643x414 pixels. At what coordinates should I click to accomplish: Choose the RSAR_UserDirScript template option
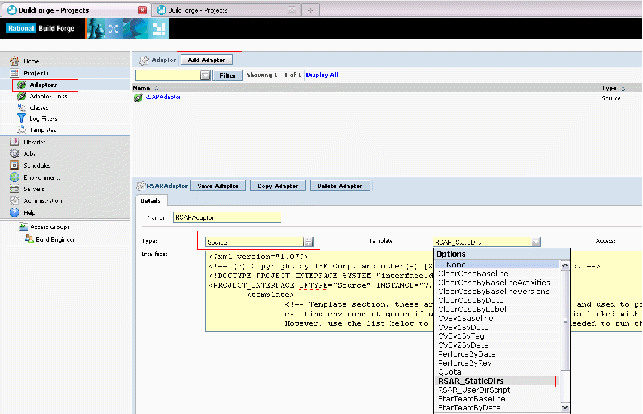pyautogui.click(x=497, y=390)
